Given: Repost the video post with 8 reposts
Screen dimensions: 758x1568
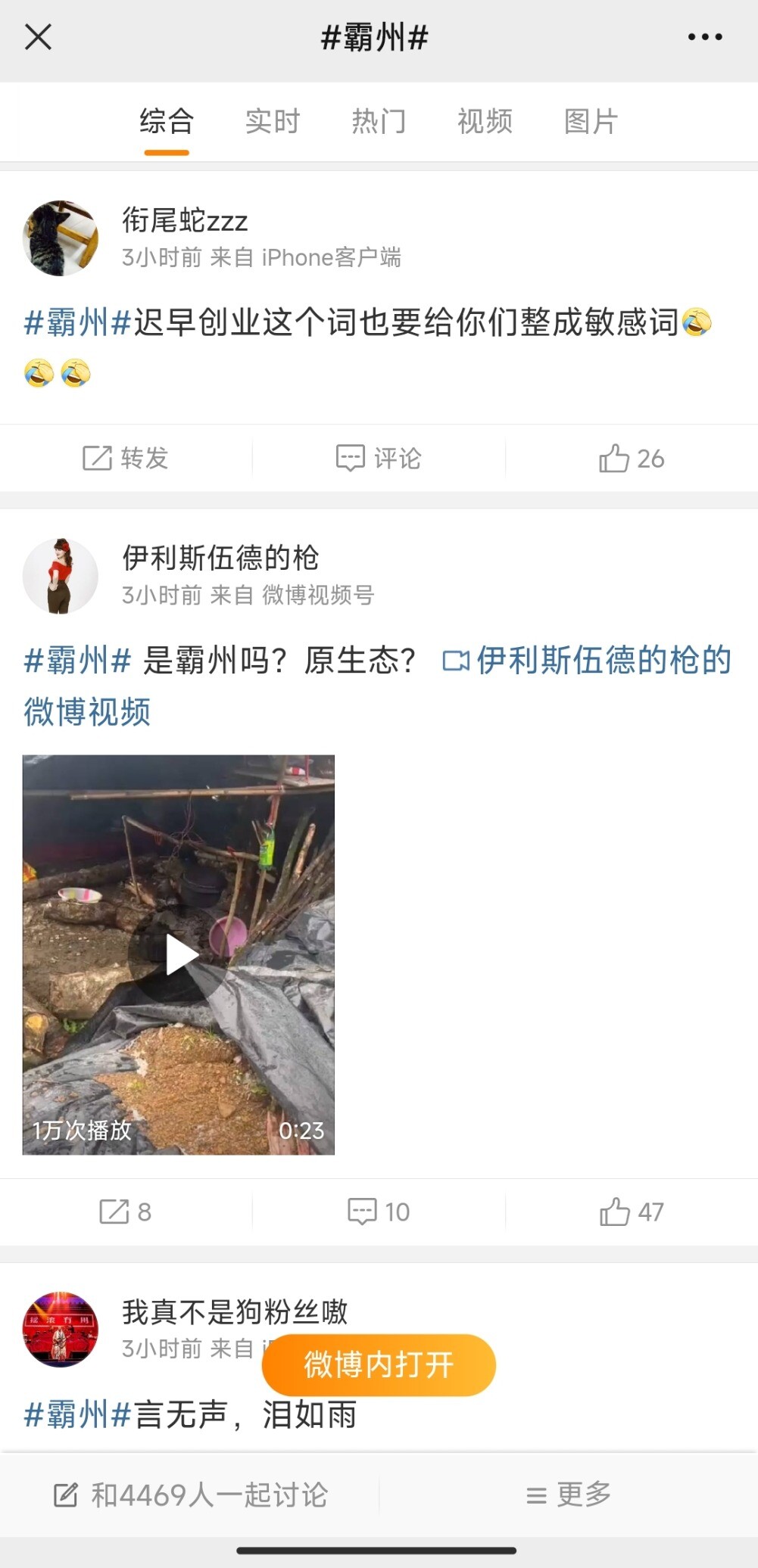Looking at the screenshot, I should coord(126,1212).
